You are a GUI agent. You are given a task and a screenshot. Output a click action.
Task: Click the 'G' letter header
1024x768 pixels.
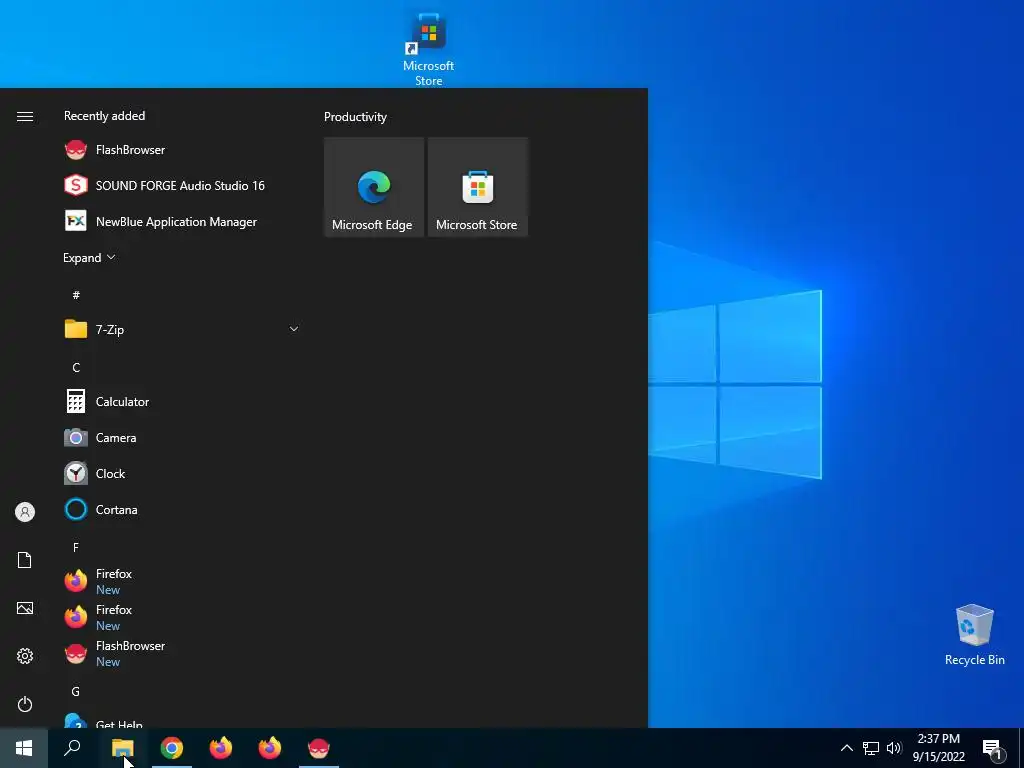[x=76, y=692]
